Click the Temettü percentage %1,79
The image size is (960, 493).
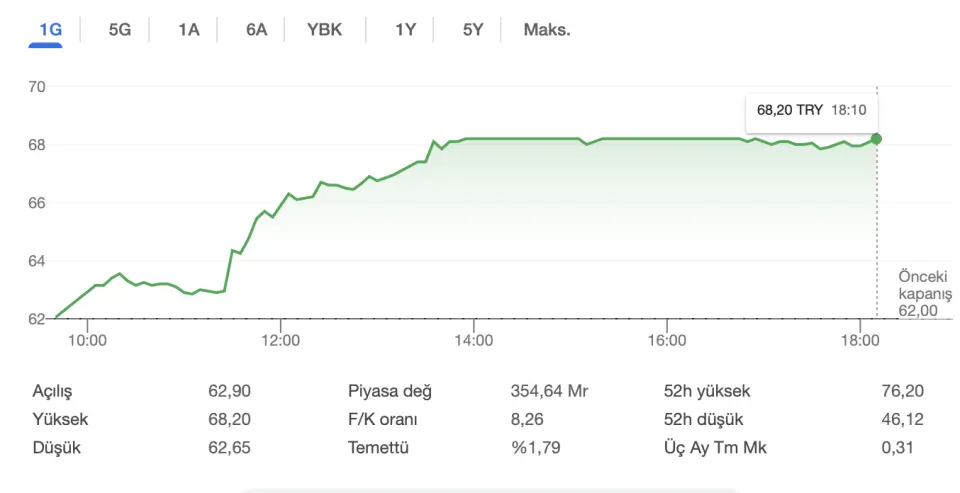click(x=536, y=448)
